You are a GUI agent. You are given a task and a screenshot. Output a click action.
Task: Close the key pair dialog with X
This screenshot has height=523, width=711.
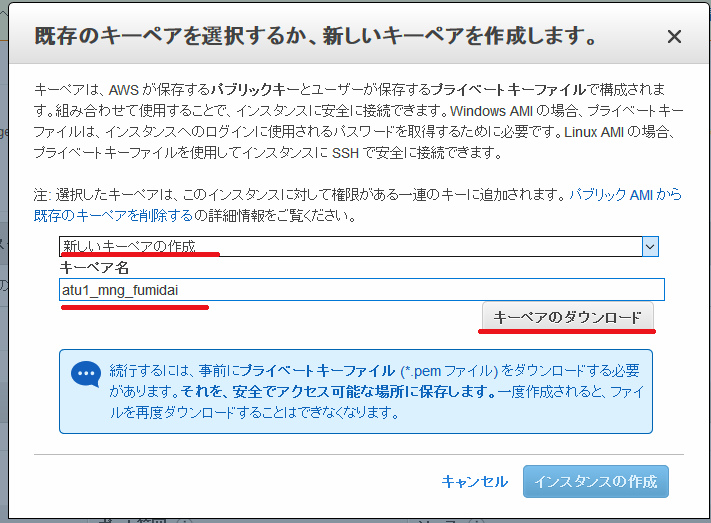[x=674, y=37]
